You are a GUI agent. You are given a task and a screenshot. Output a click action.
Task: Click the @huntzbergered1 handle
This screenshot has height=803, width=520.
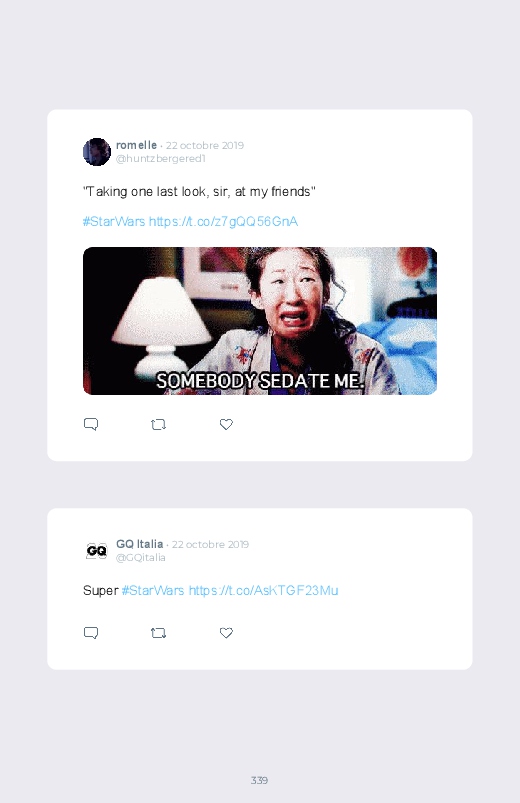tap(161, 159)
